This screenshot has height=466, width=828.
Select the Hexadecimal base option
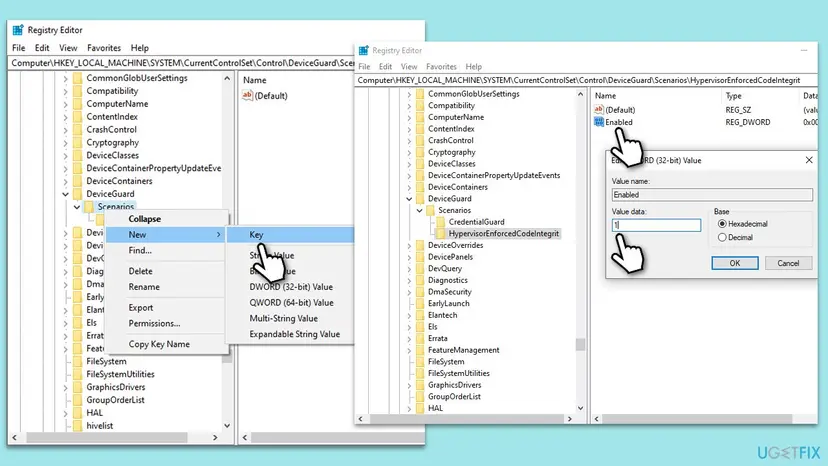(722, 224)
